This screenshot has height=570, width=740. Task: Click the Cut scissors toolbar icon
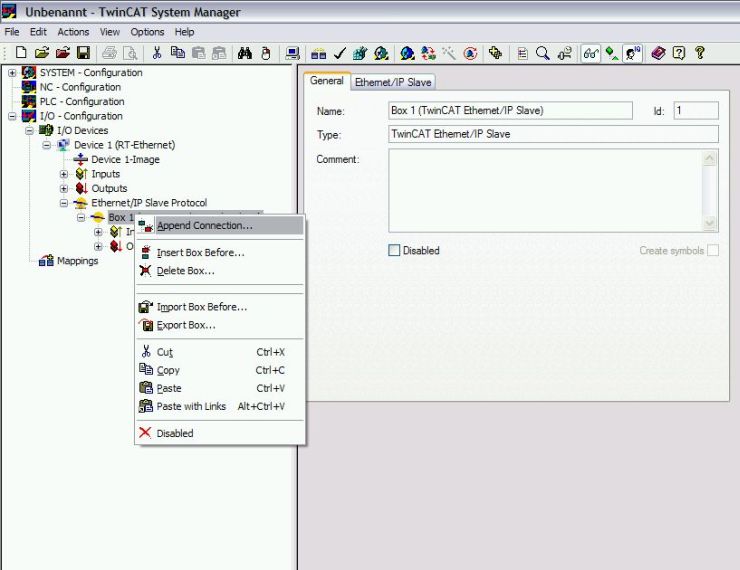point(157,53)
